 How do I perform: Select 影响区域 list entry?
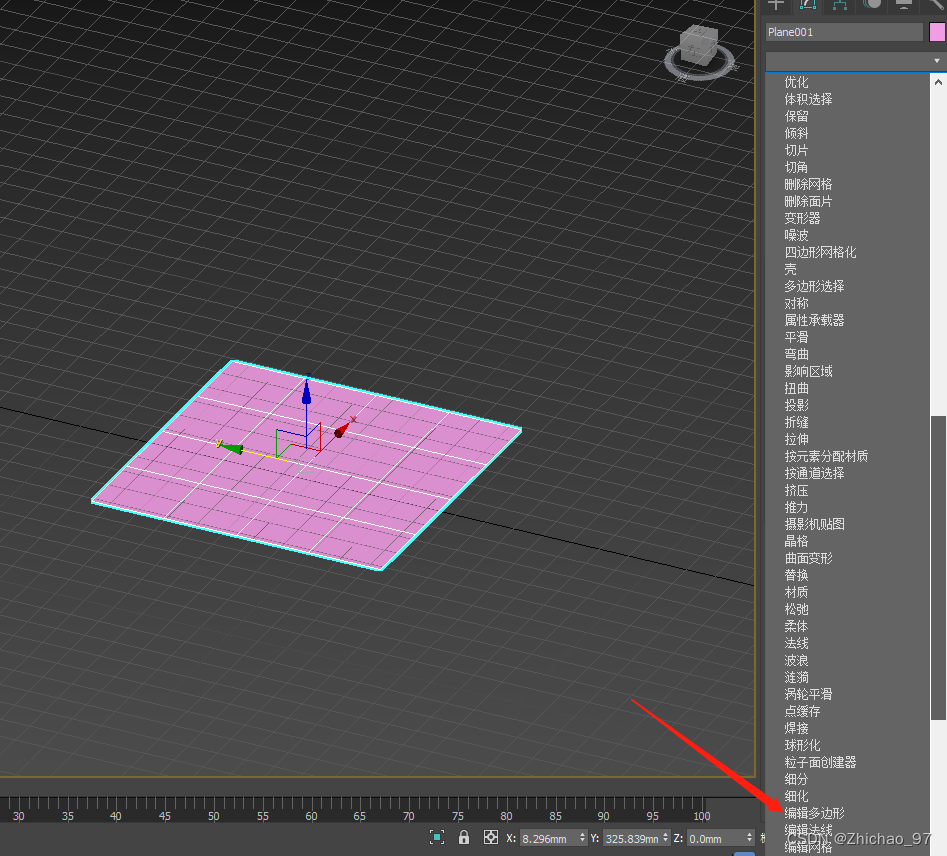[808, 371]
